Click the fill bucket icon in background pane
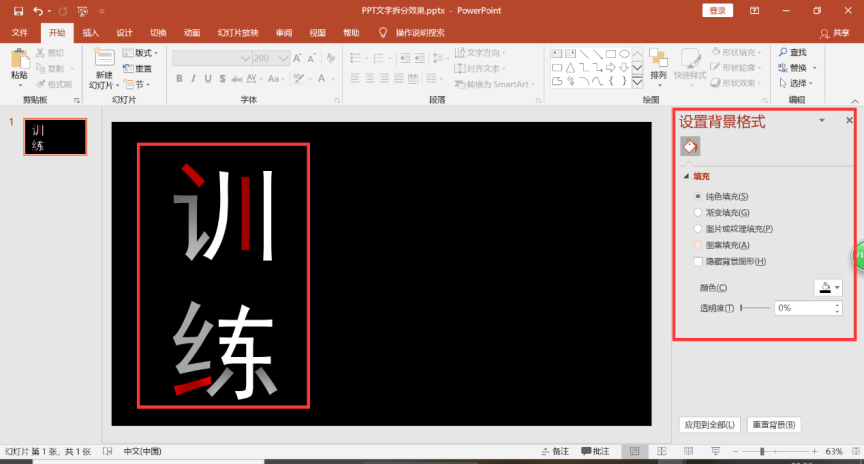The width and height of the screenshot is (864, 464). point(690,146)
